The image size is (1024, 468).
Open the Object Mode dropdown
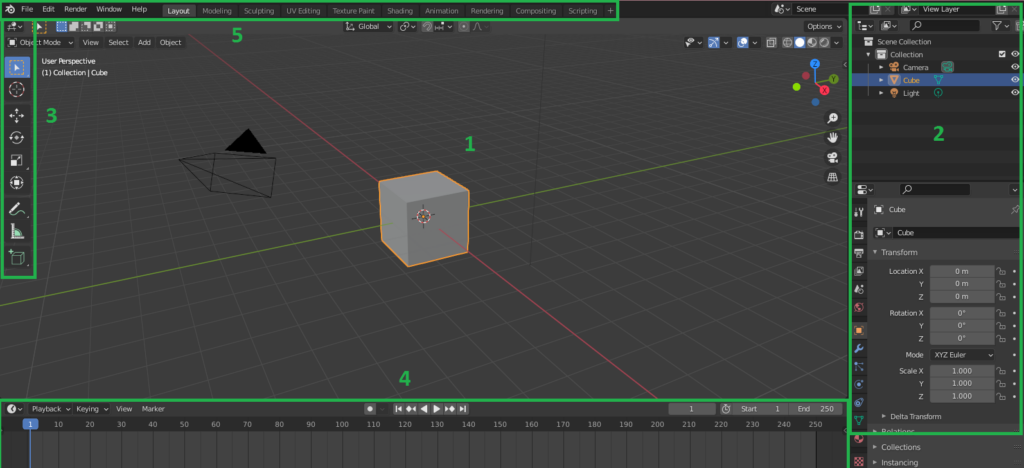(40, 42)
